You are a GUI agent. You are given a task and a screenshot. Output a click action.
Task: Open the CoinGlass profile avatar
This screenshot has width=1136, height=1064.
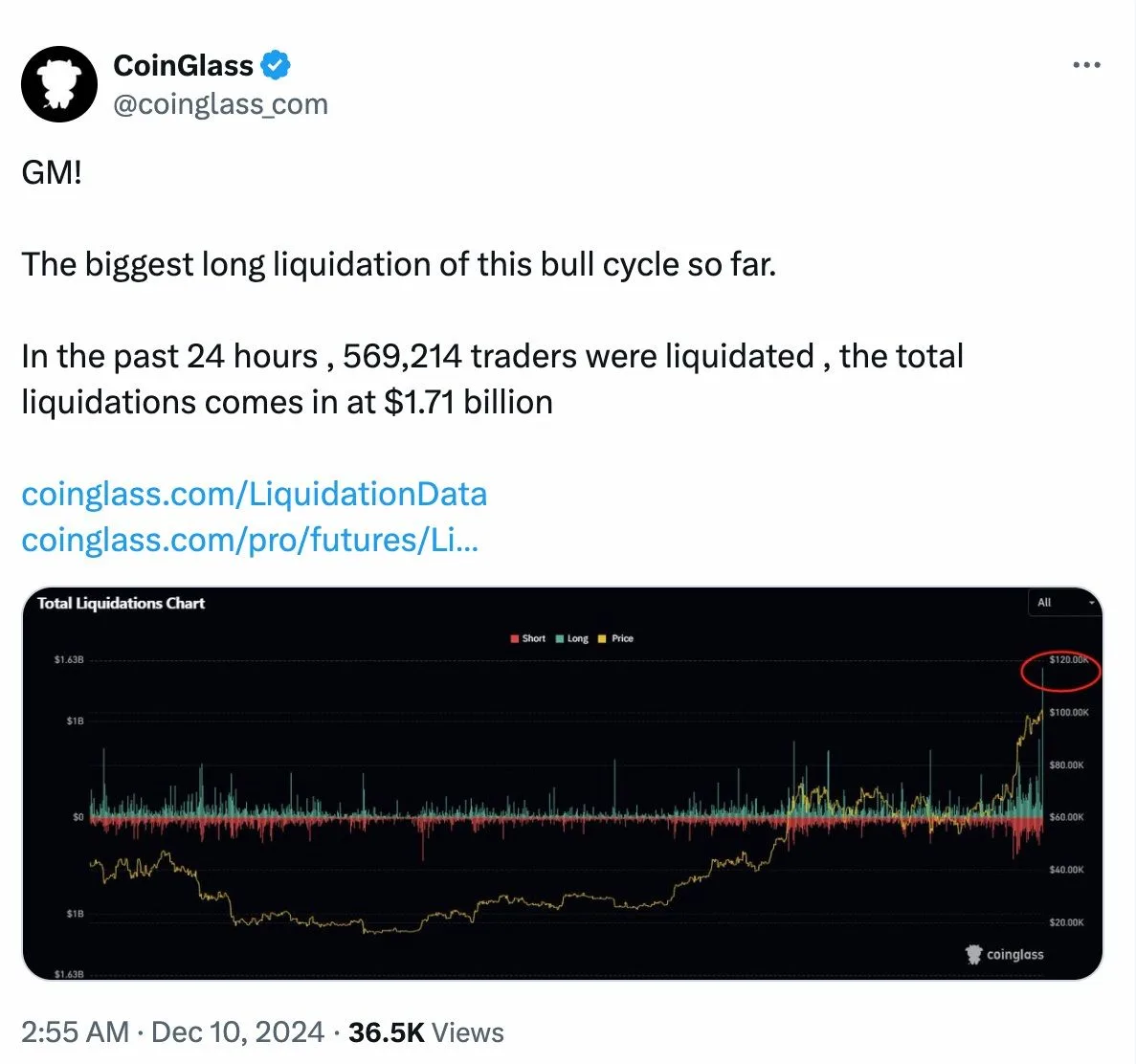(58, 84)
